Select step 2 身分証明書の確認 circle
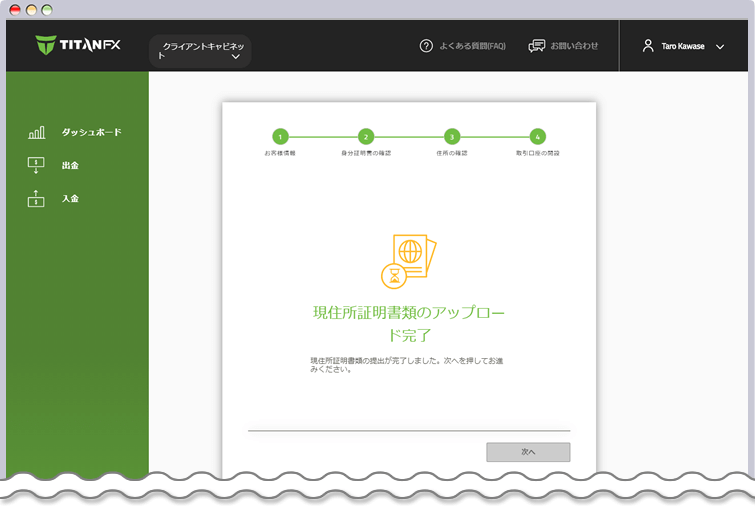 [x=366, y=137]
